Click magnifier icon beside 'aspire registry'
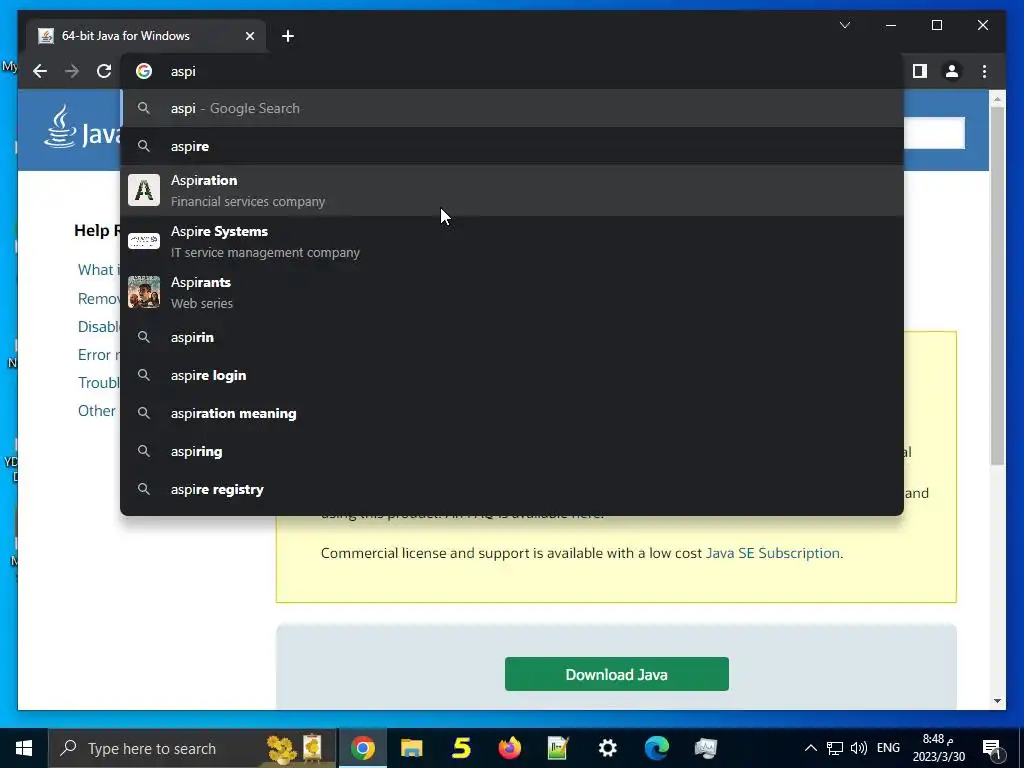This screenshot has height=768, width=1024. coord(144,489)
